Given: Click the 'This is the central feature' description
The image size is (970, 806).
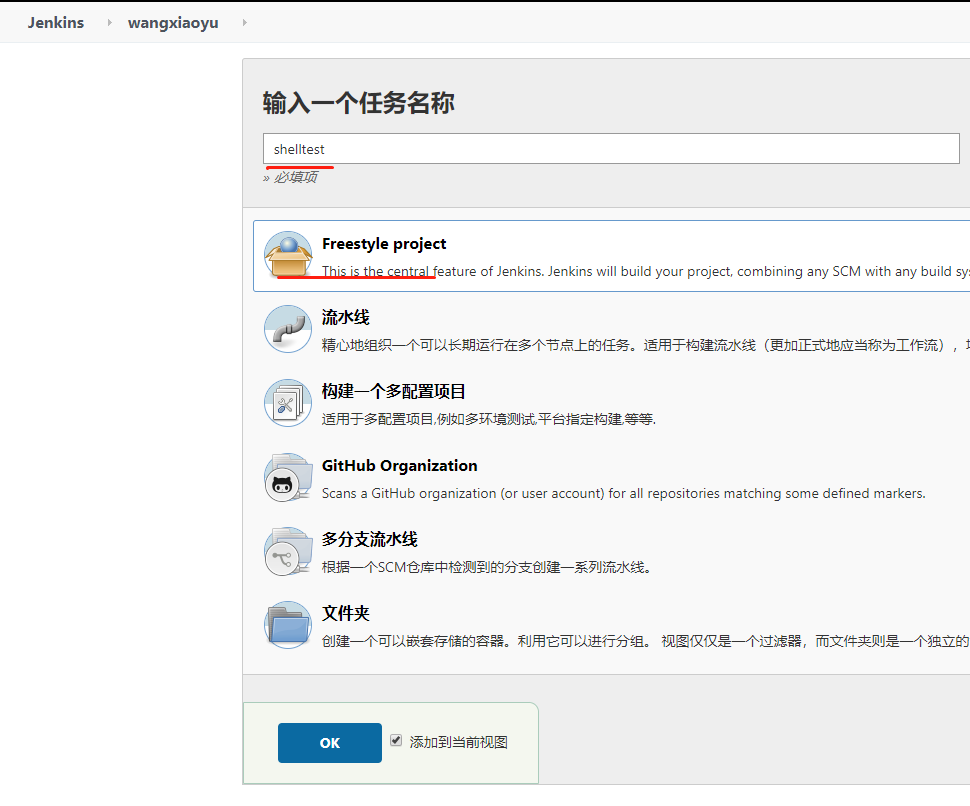Looking at the screenshot, I should 646,272.
